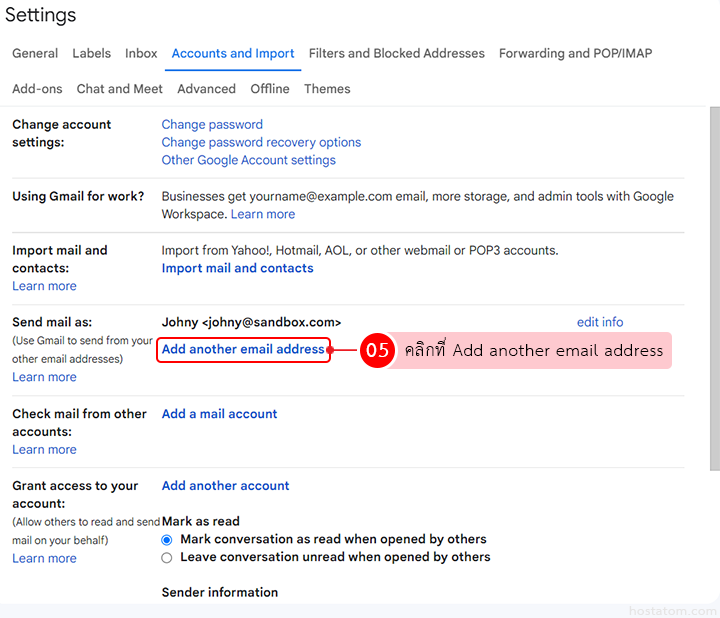Image resolution: width=720 pixels, height=618 pixels.
Task: Open the Inbox settings tab
Action: pyautogui.click(x=141, y=53)
